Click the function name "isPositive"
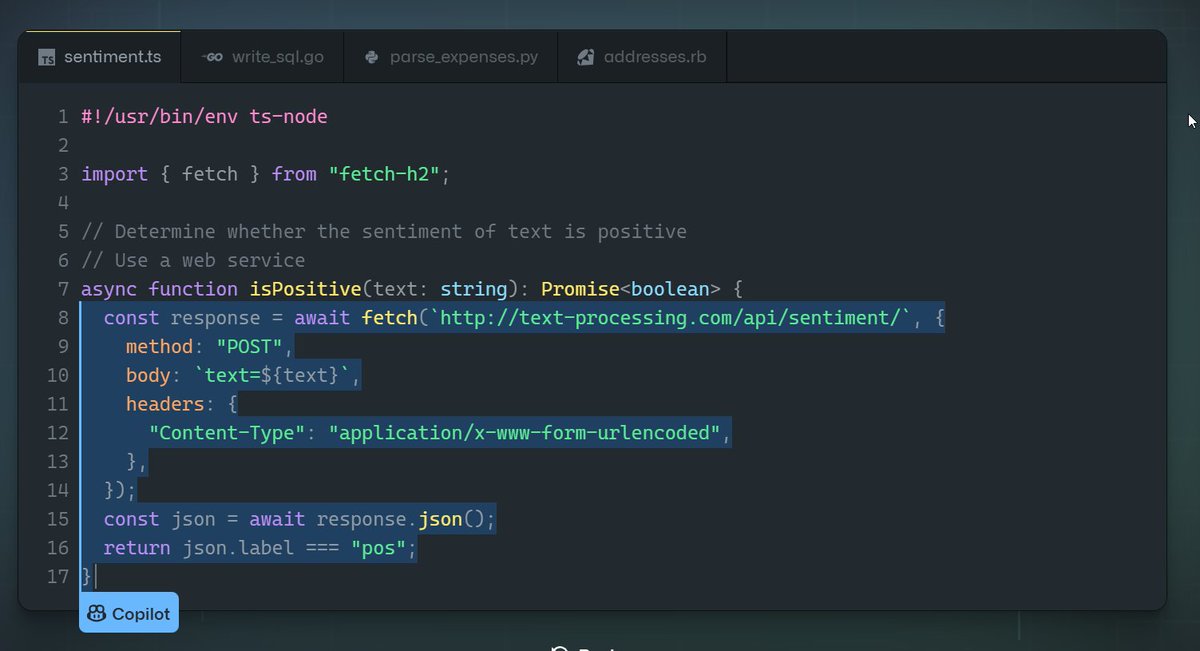This screenshot has height=651, width=1200. click(x=305, y=289)
